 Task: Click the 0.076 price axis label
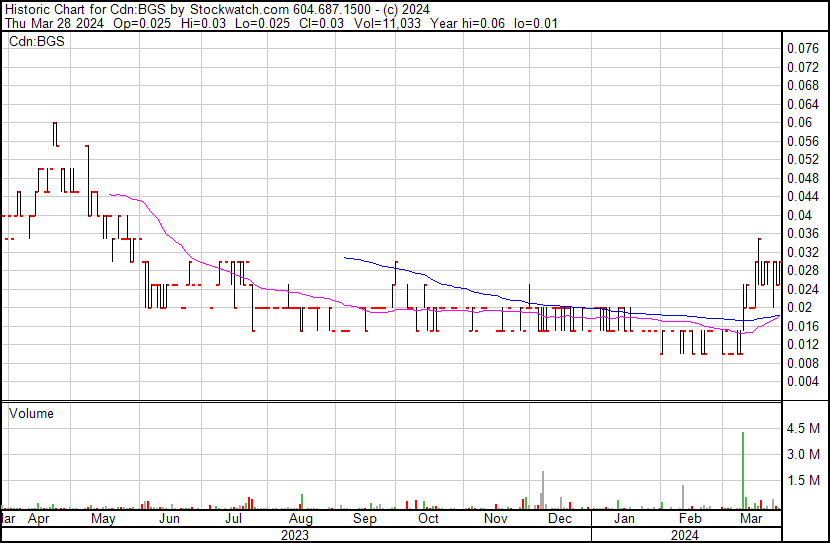click(x=802, y=48)
